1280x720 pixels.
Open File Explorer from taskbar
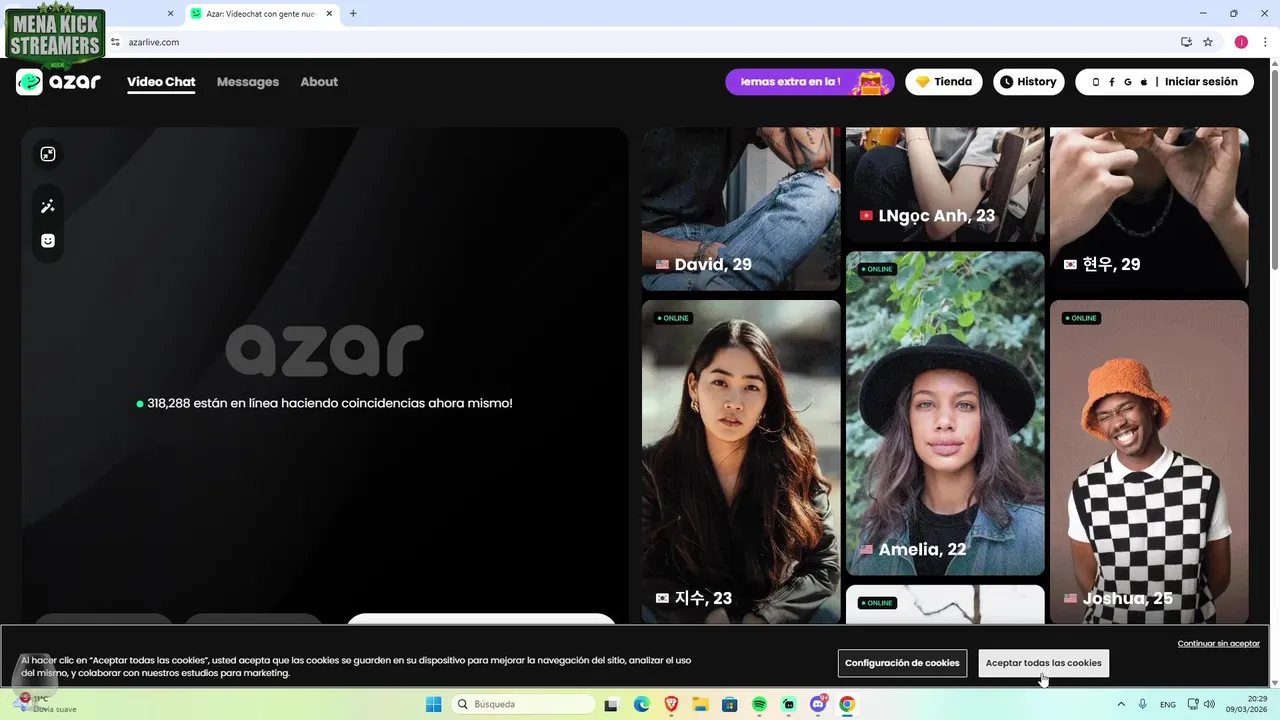tap(700, 704)
